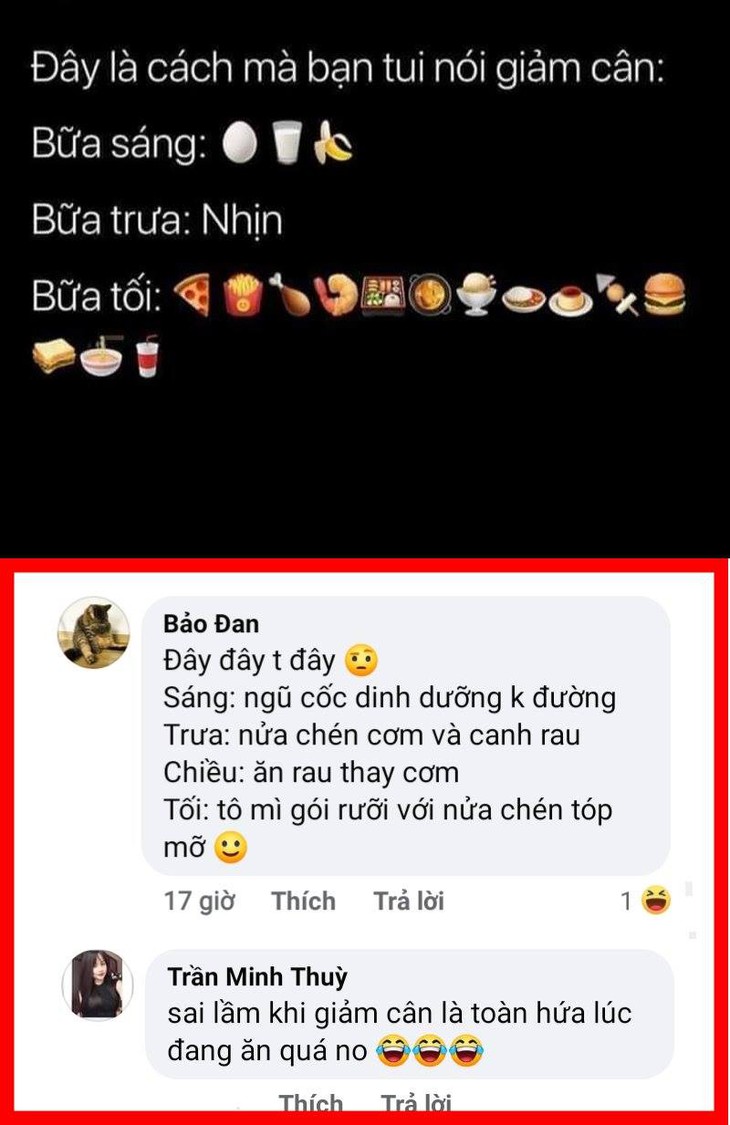The height and width of the screenshot is (1125, 730).
Task: Reply to Bảo Đan via Trả lời
Action: point(409,900)
